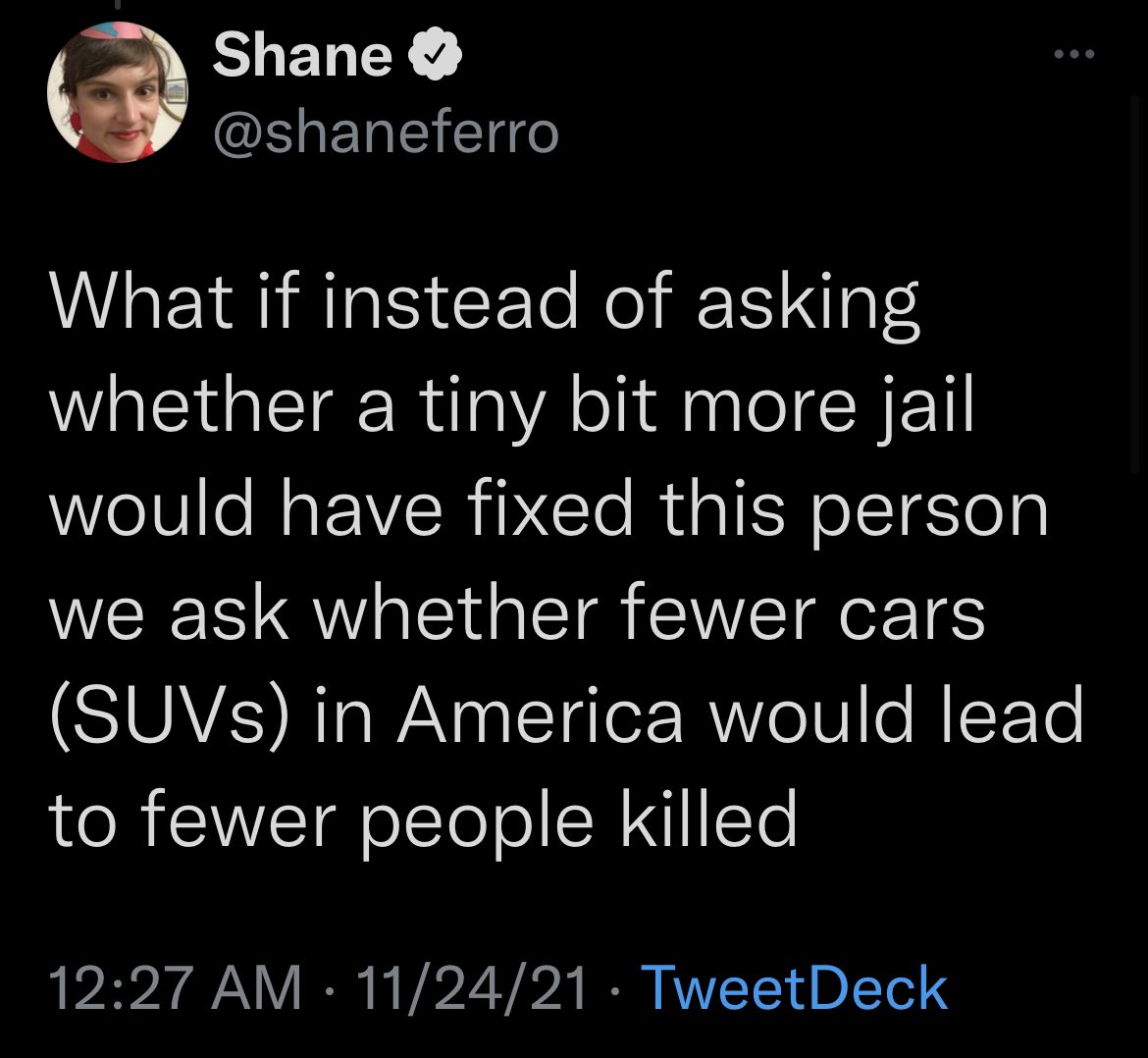This screenshot has height=1058, width=1148.
Task: Open Shane's profile picture
Action: (x=117, y=92)
